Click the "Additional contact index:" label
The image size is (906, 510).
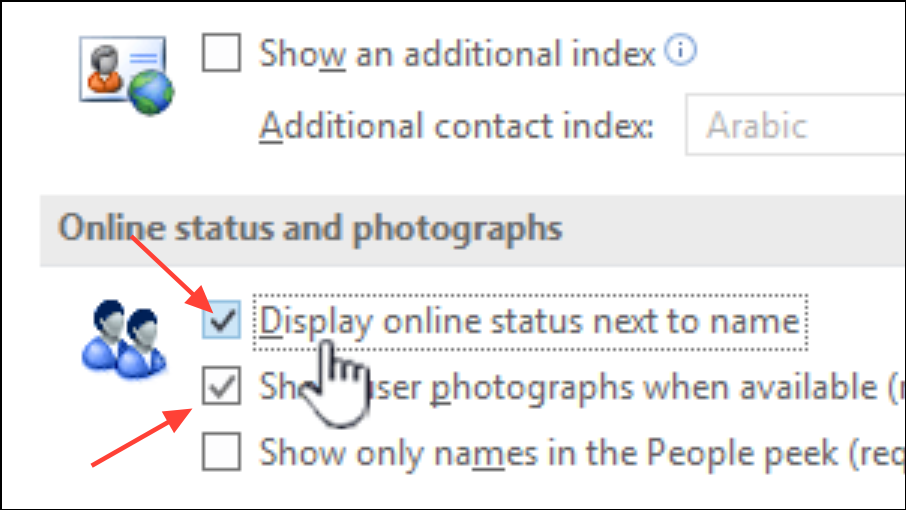point(457,126)
